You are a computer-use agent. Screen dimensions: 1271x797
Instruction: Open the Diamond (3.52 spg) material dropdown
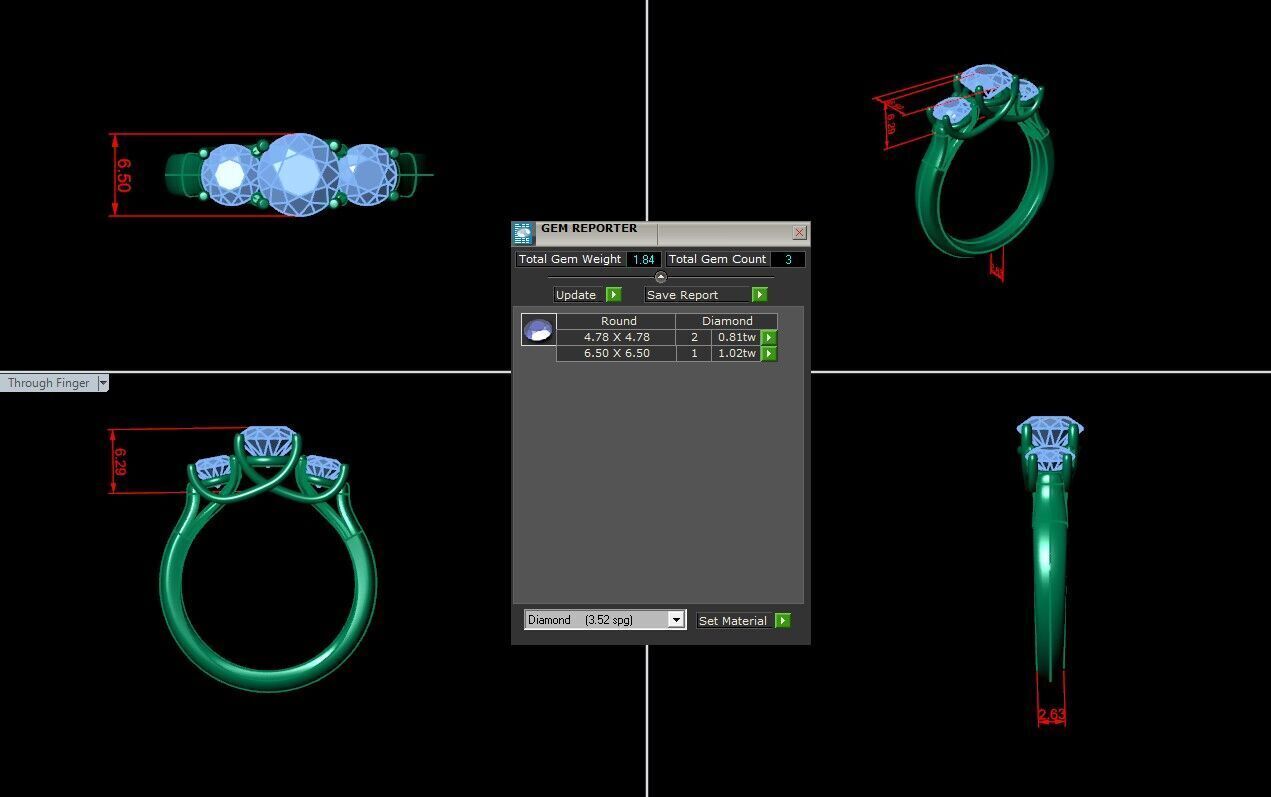pyautogui.click(x=676, y=620)
